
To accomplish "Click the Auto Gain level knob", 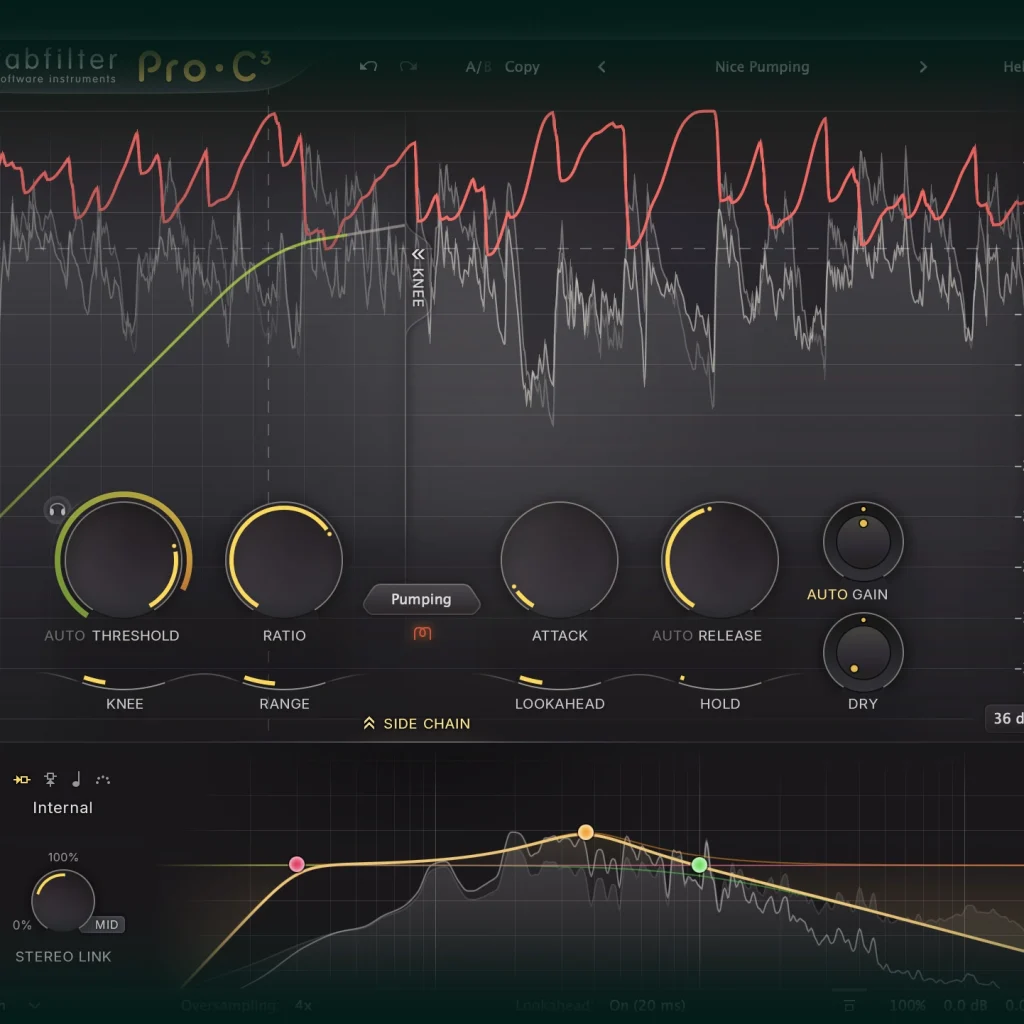I will [x=863, y=541].
